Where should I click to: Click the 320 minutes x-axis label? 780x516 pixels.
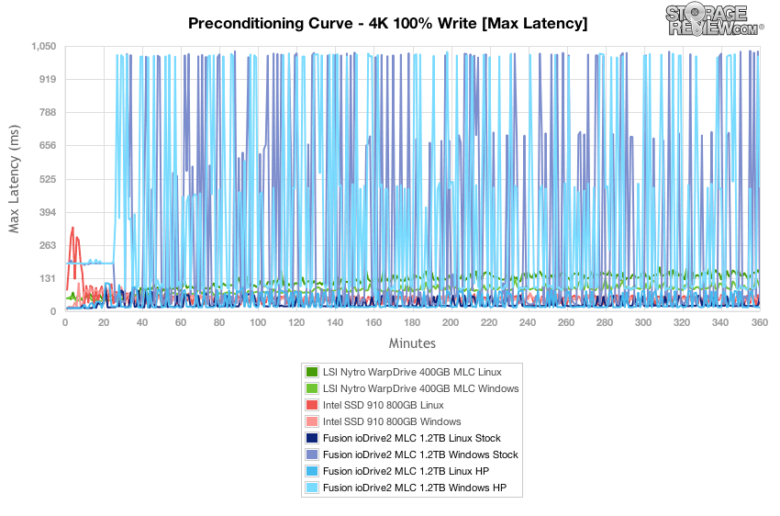[x=682, y=322]
